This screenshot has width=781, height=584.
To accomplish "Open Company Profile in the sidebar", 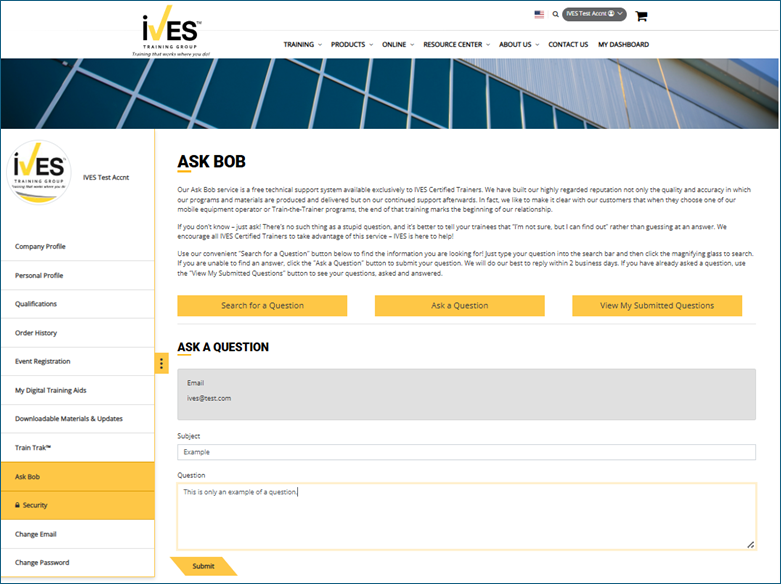I will (x=41, y=246).
